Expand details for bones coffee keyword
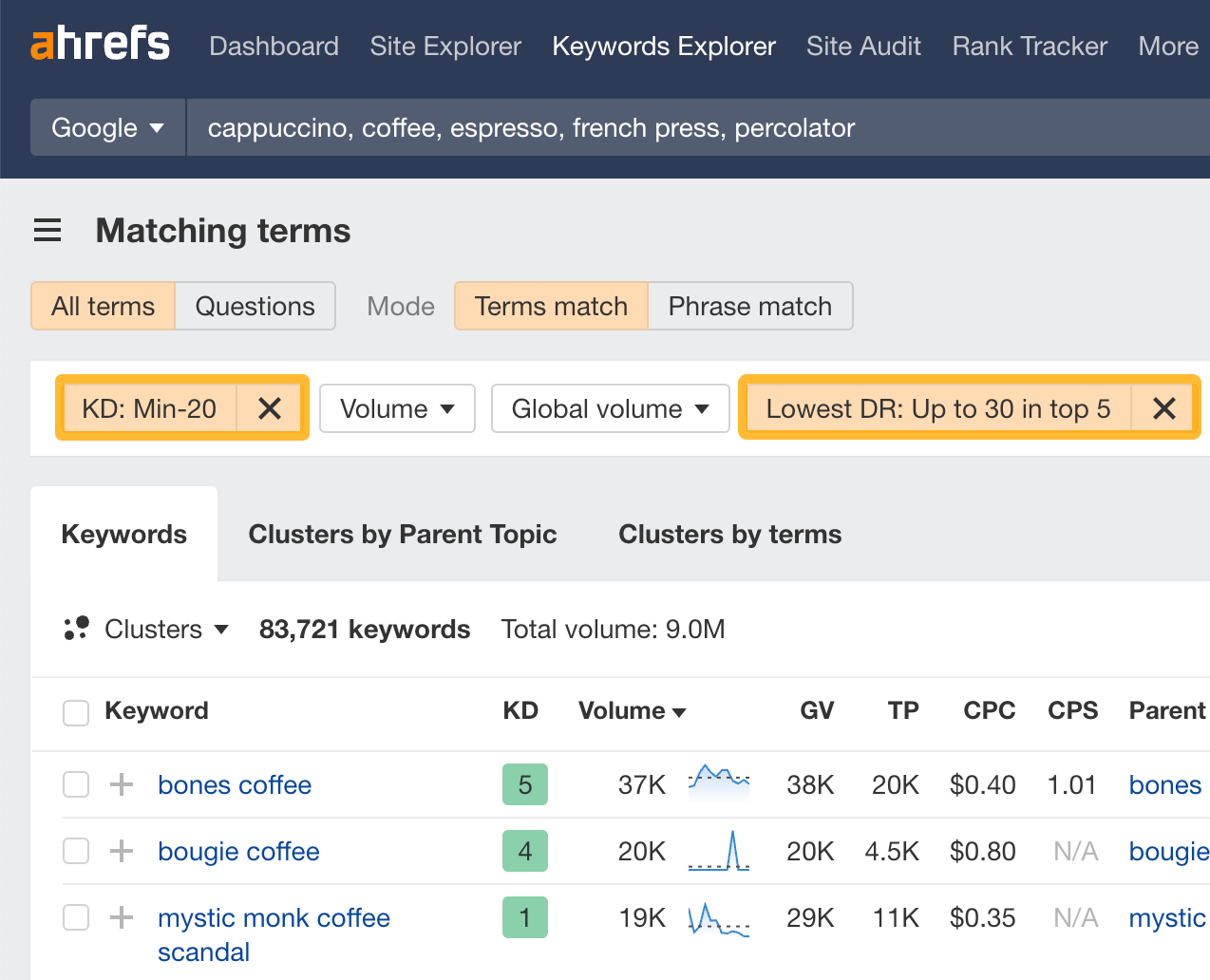The height and width of the screenshot is (980, 1210). click(x=121, y=784)
